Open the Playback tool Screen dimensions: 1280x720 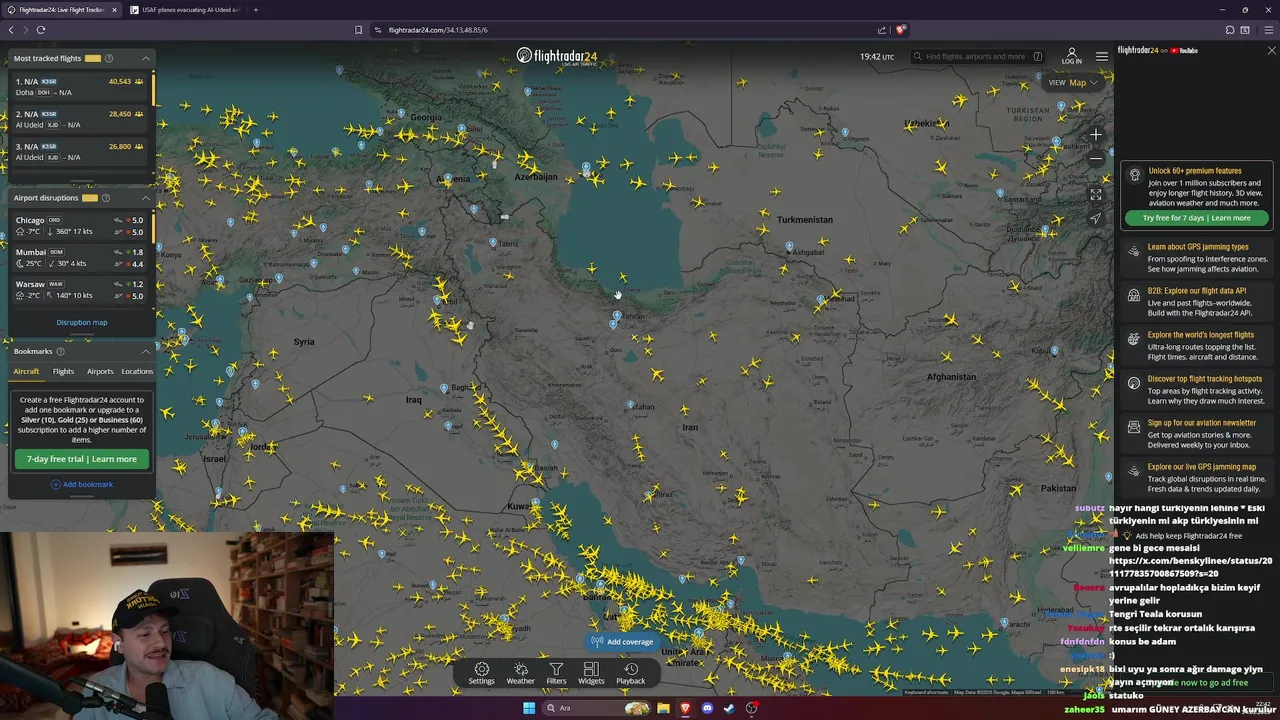[630, 673]
